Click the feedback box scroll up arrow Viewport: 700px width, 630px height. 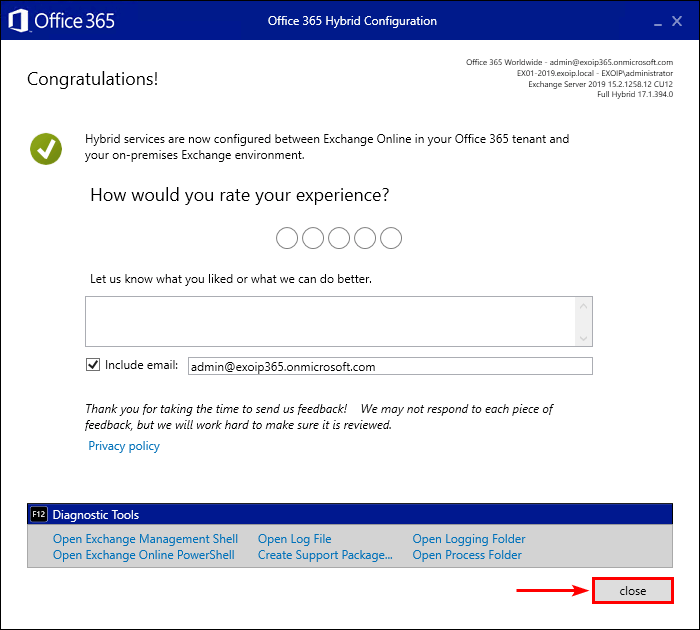[x=583, y=306]
